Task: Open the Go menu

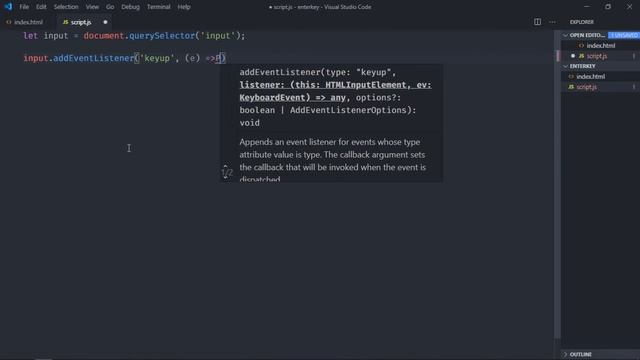Action: 110,7
